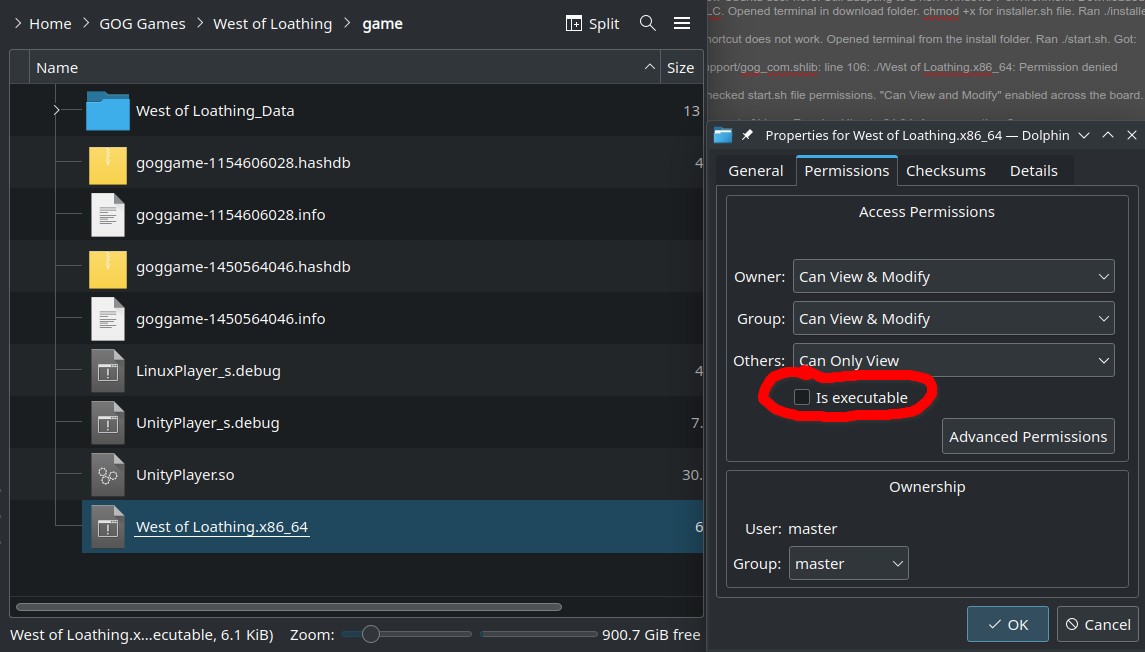Pin the Properties dialog with the pin icon
Image resolution: width=1145 pixels, height=652 pixels.
[747, 135]
